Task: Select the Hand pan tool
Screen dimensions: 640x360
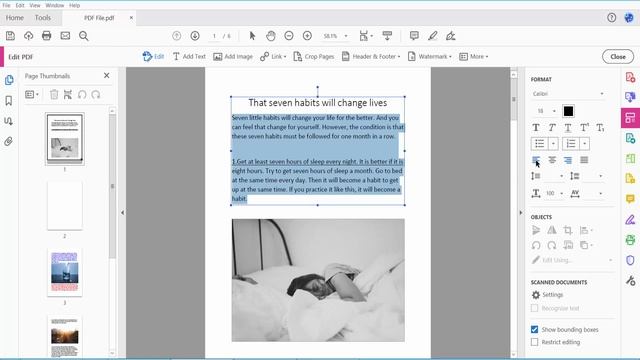Action: (x=271, y=36)
